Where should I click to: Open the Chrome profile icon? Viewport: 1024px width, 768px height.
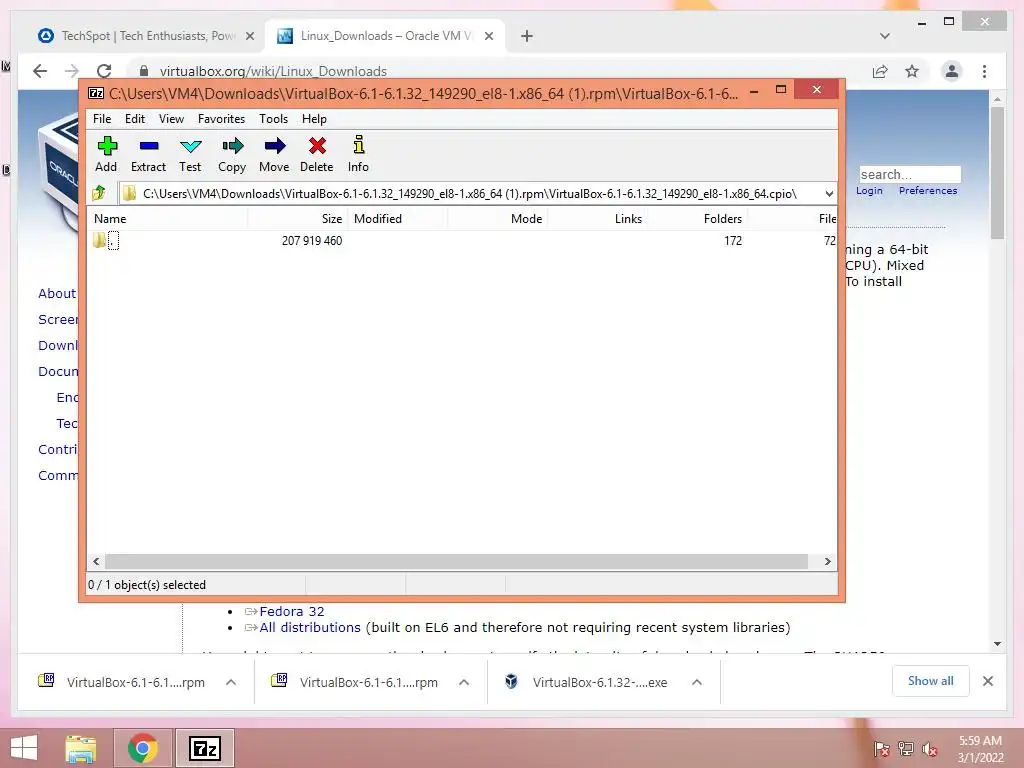[x=952, y=71]
